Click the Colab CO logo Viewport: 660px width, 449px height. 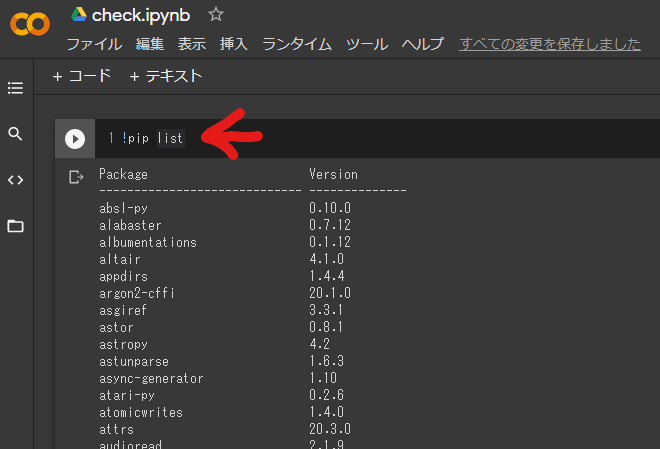[29, 24]
